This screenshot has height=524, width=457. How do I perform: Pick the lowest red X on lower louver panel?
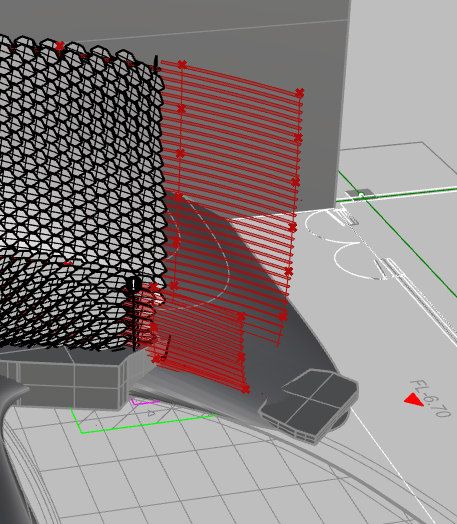246,389
